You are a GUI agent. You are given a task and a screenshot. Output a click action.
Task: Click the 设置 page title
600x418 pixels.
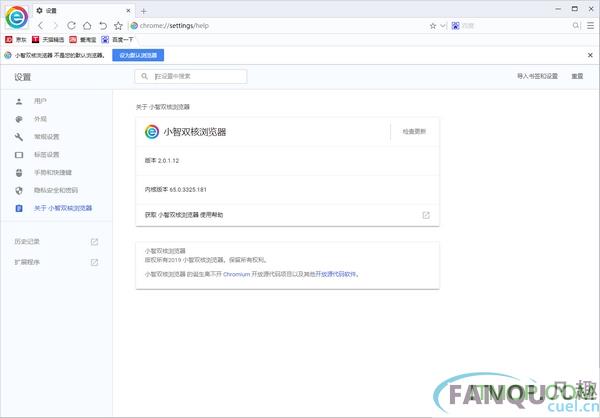click(23, 77)
